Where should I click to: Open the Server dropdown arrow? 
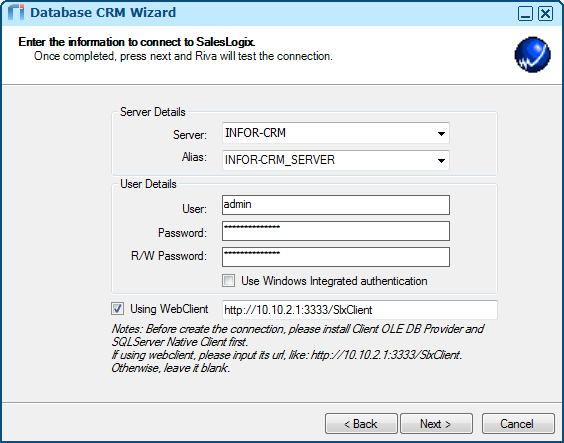click(x=441, y=134)
